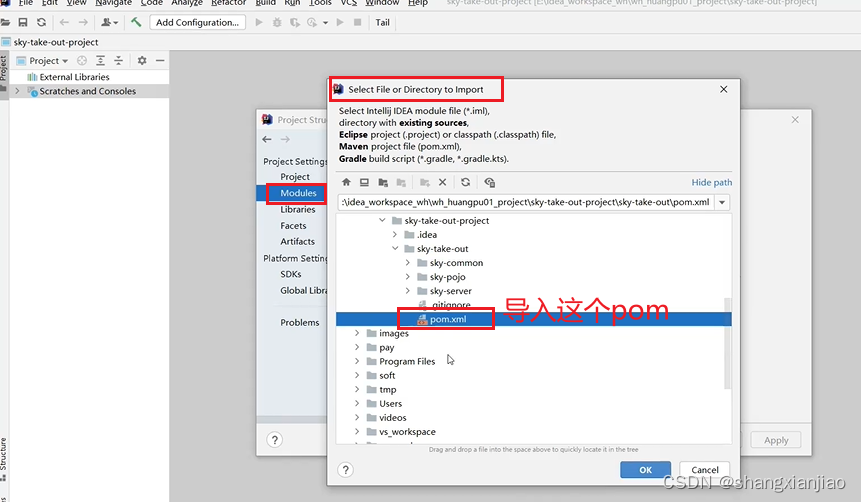Select SDKs in Project Structure
This screenshot has height=502, width=861.
[290, 274]
